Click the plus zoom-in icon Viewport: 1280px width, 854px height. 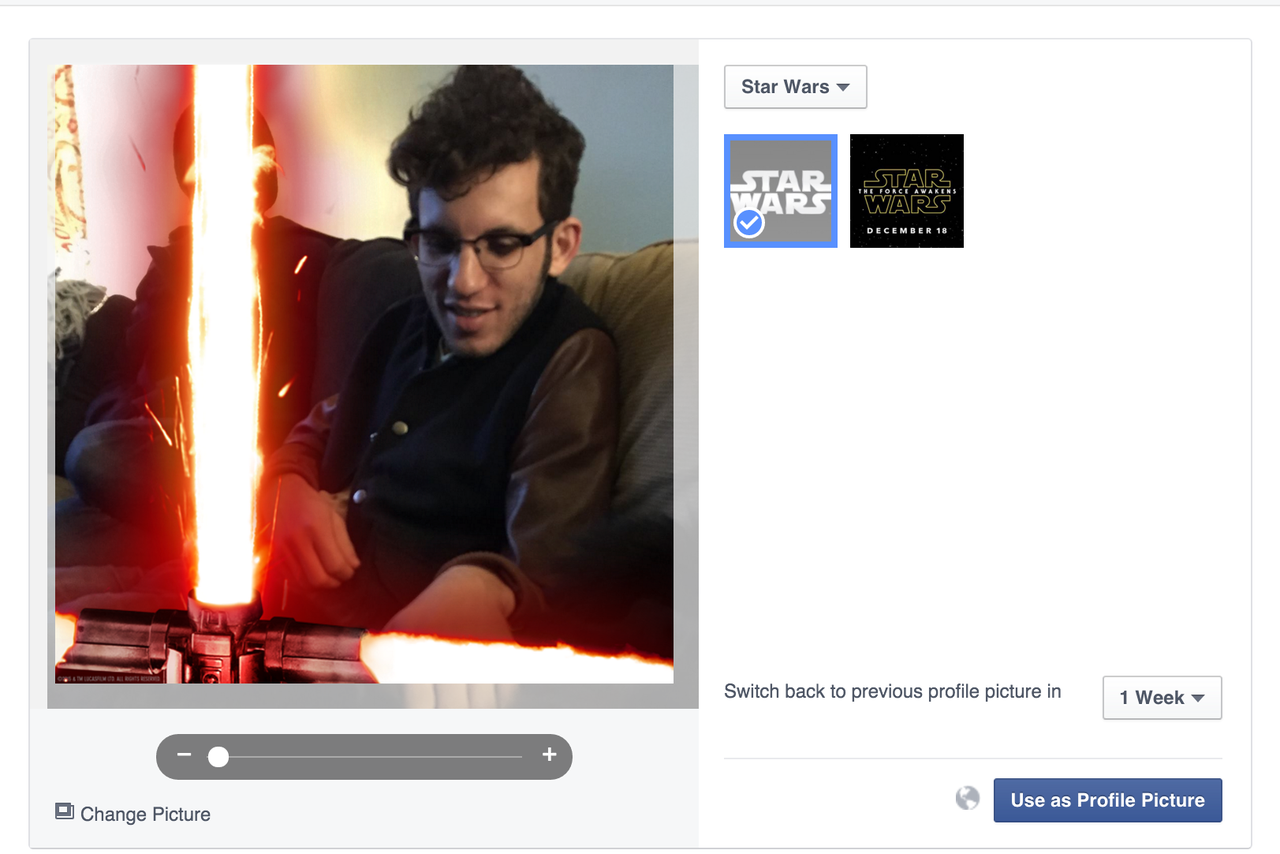[549, 755]
